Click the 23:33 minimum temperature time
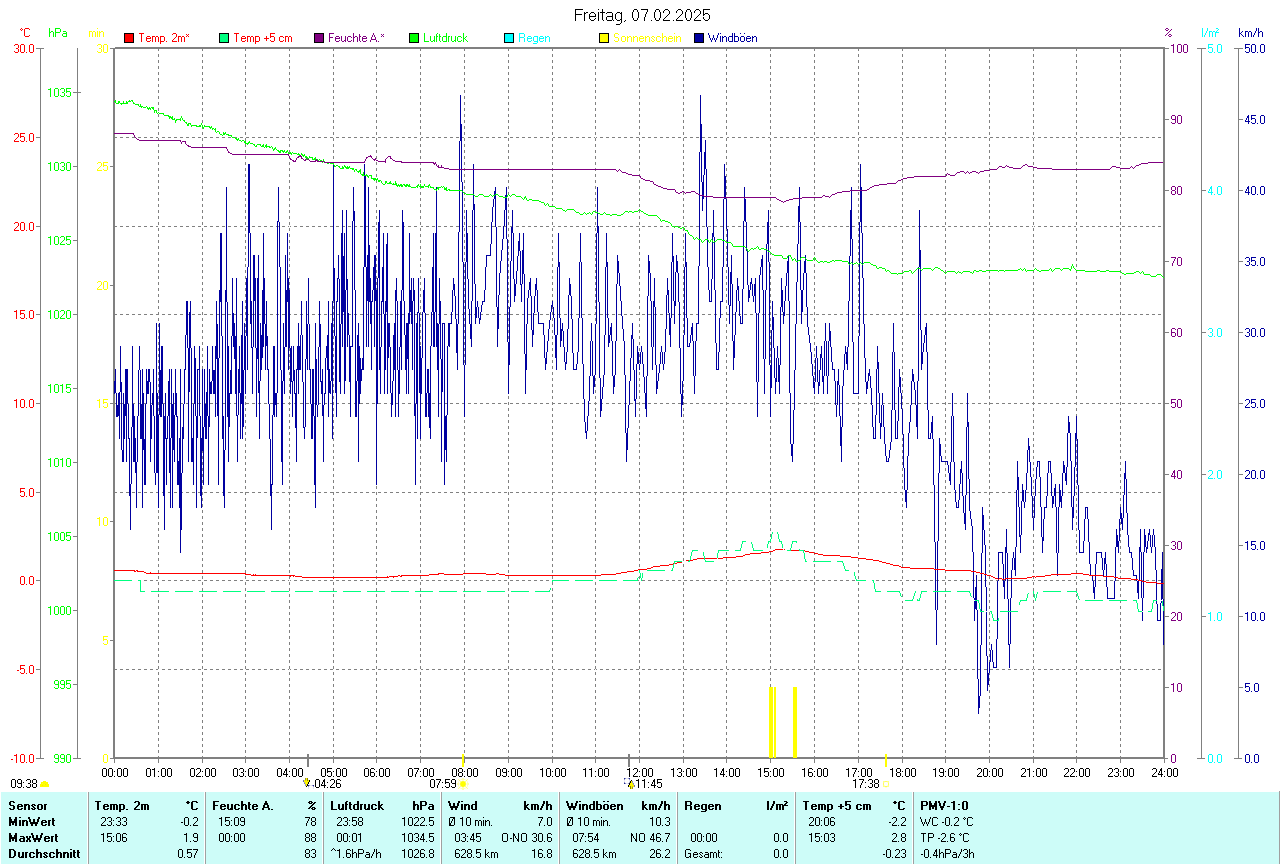The height and width of the screenshot is (864, 1280). click(x=113, y=821)
